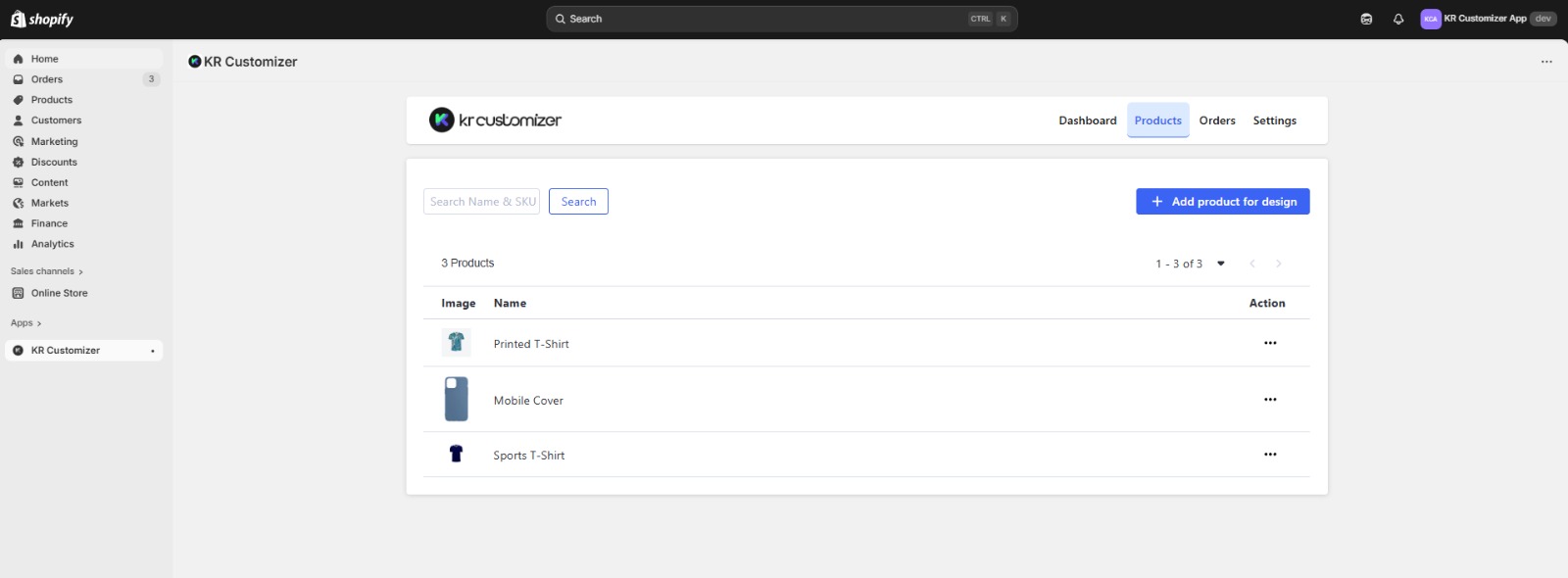This screenshot has height=578, width=1568.
Task: Open the notifications bell
Action: (1398, 19)
